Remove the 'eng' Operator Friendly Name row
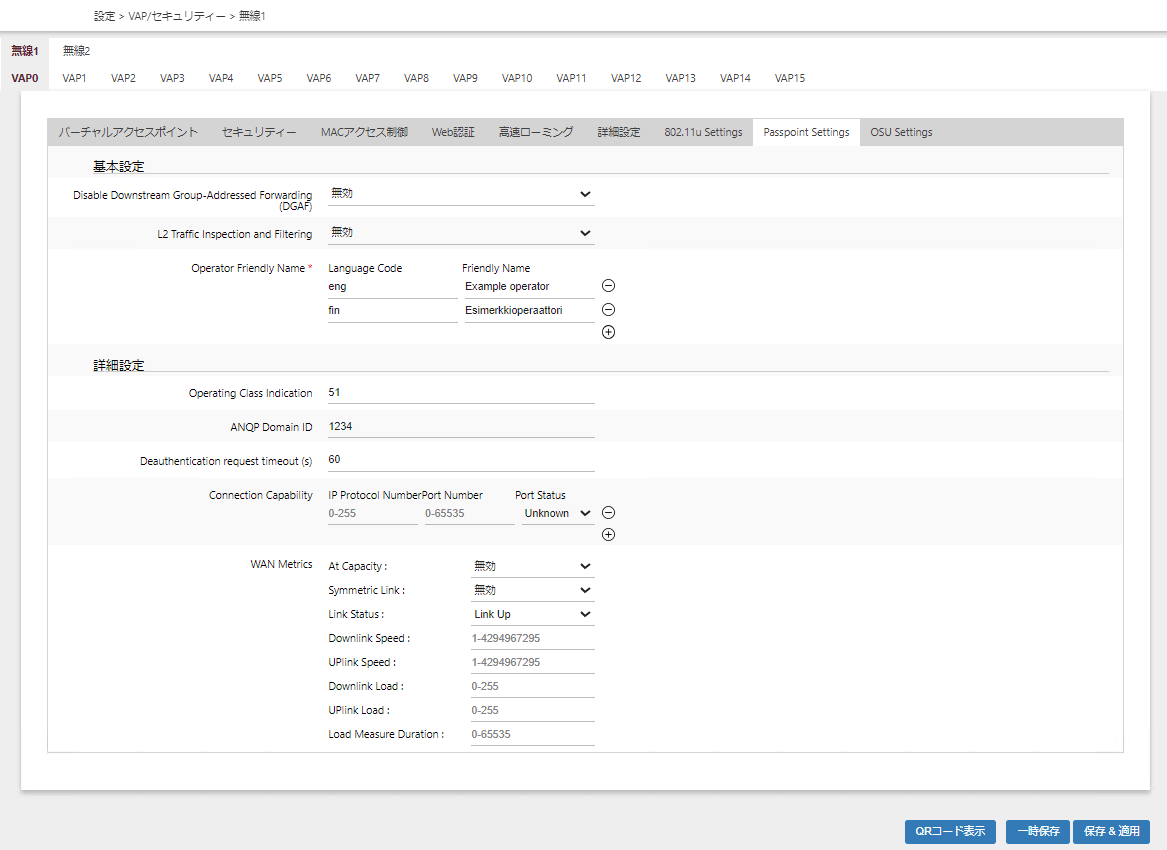 [x=608, y=286]
